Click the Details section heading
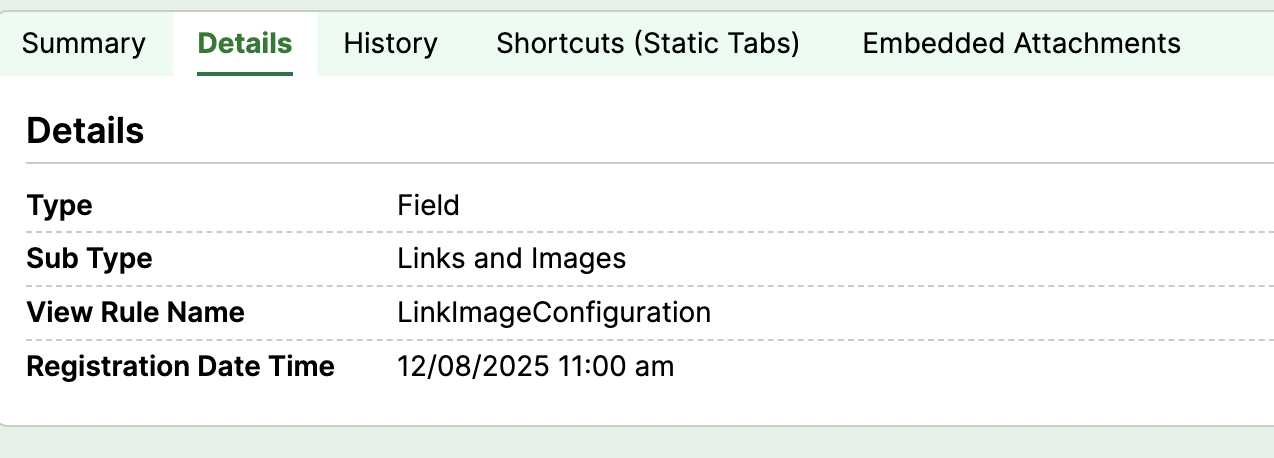Viewport: 1274px width, 458px height. 85,132
